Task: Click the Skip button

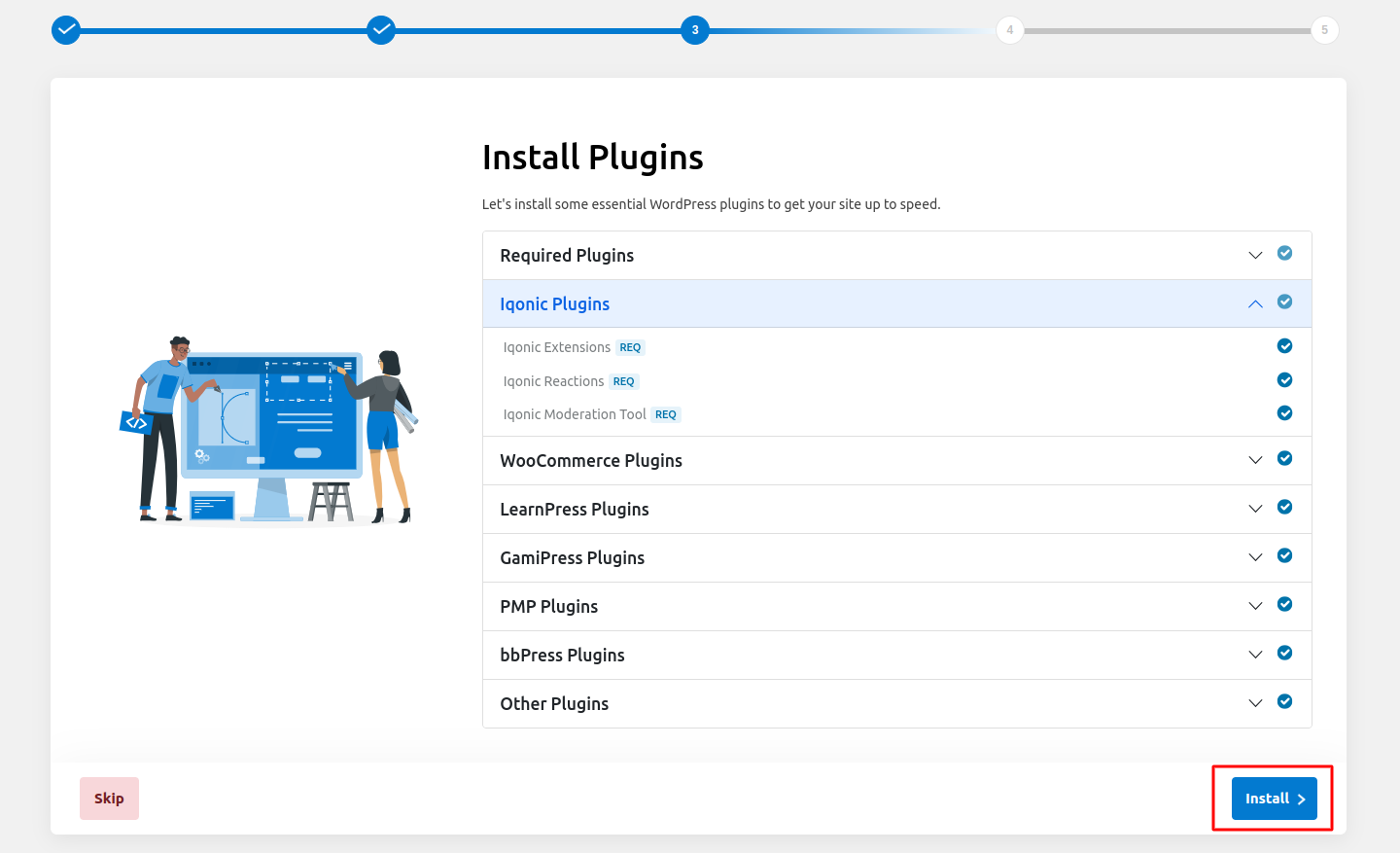Action: point(109,799)
